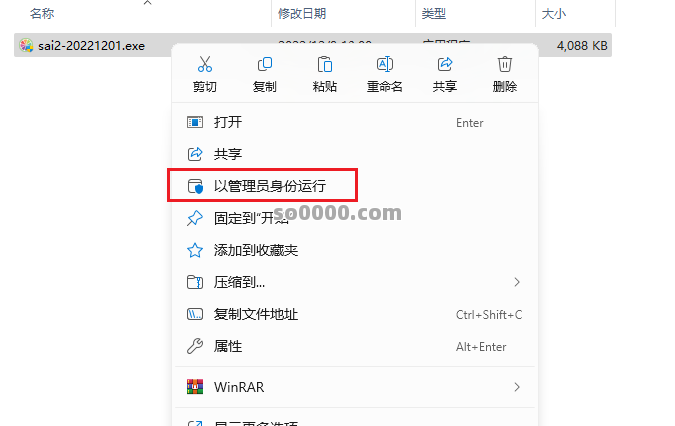Click the wrench icon beside 属性

click(195, 346)
